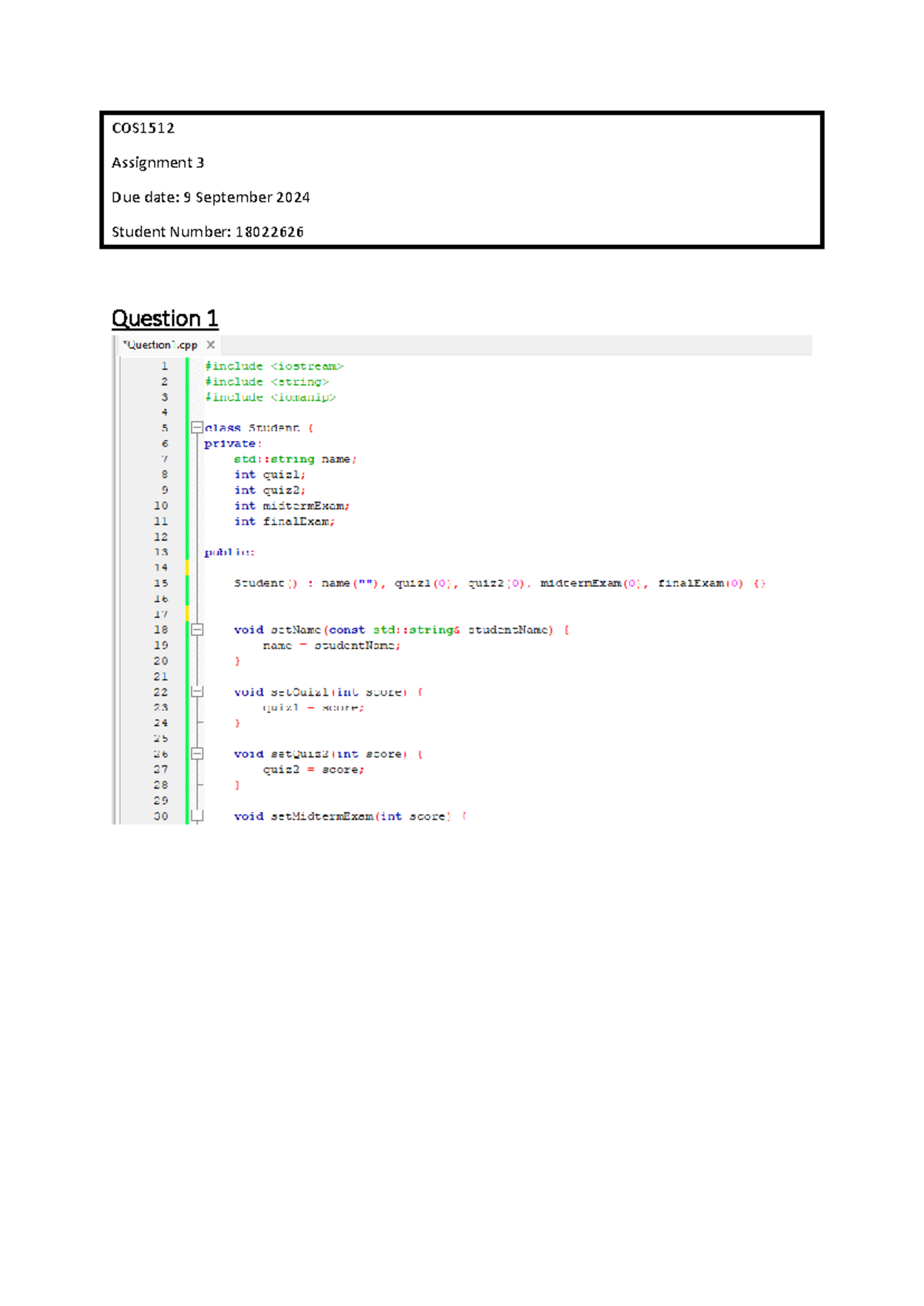Collapse the setQuiz1 function block
Image resolution: width=924 pixels, height=1306 pixels.
[x=197, y=692]
